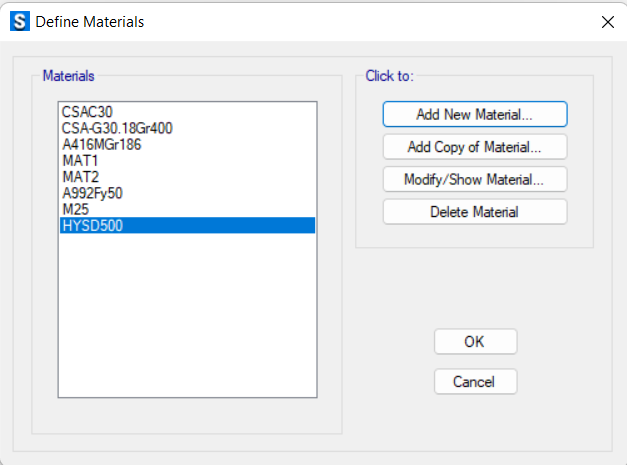Delete the selected material
This screenshot has height=465, width=627.
click(475, 212)
